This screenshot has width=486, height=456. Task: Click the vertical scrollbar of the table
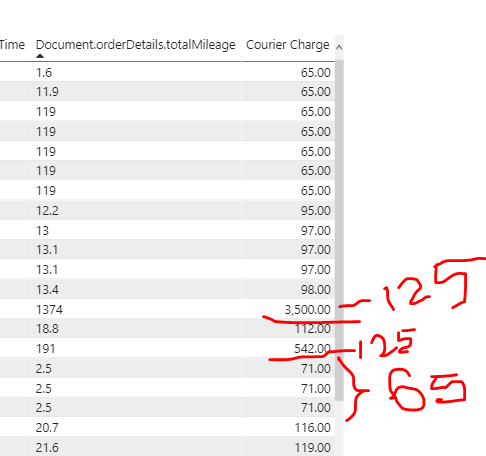[339, 230]
